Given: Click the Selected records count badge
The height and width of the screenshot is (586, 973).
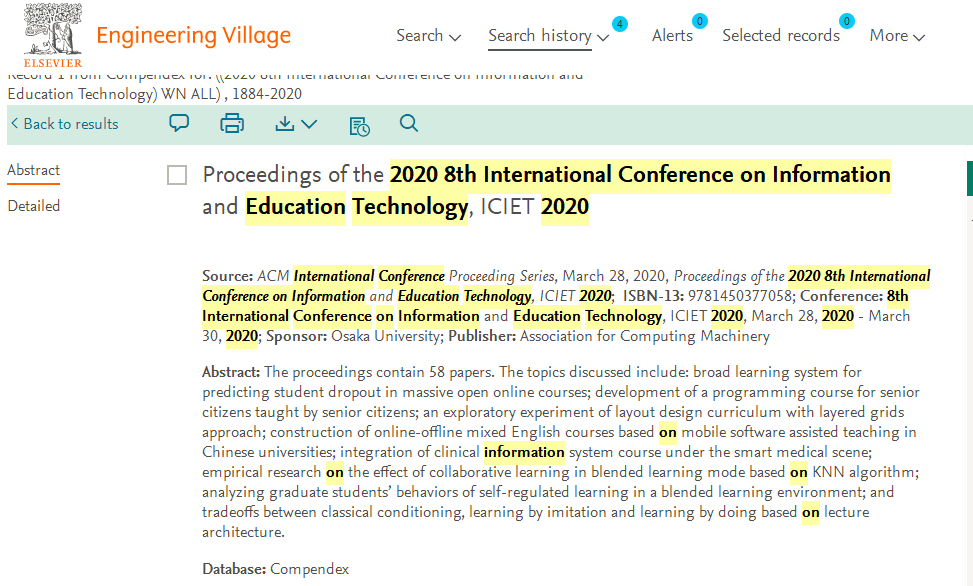Looking at the screenshot, I should (847, 21).
